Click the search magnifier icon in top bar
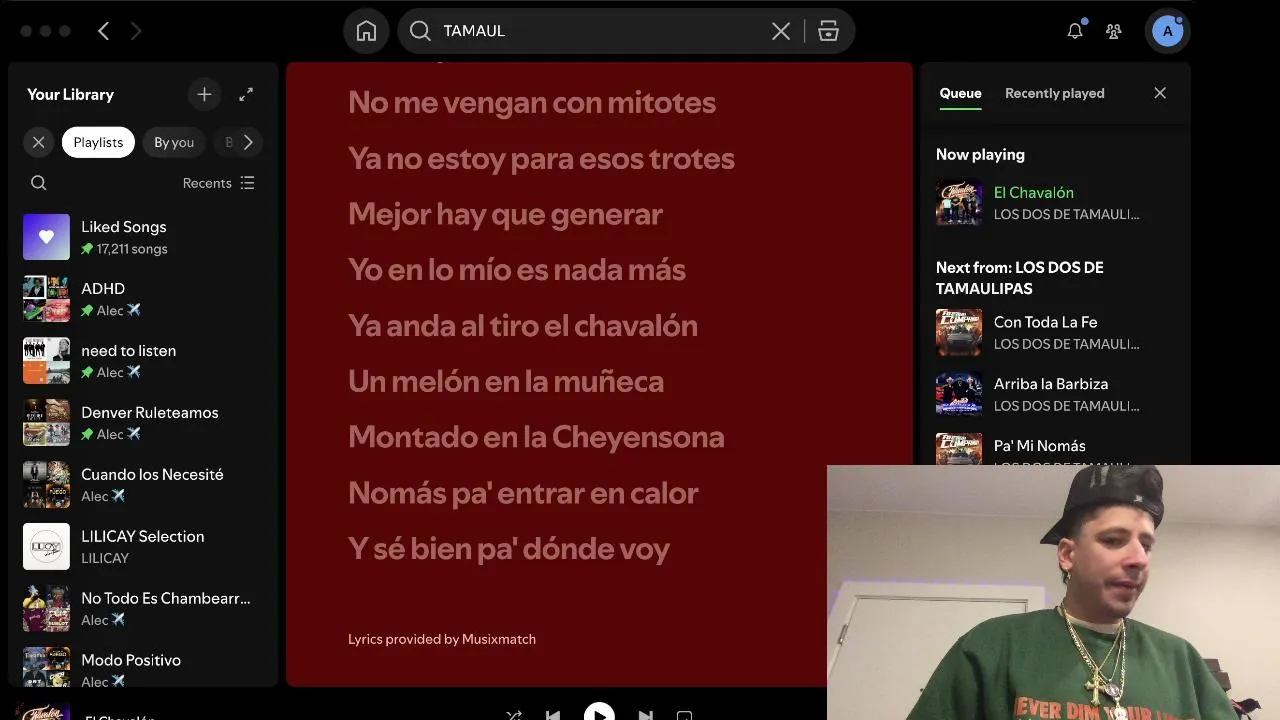Screen dimensions: 1280x720 (421, 31)
